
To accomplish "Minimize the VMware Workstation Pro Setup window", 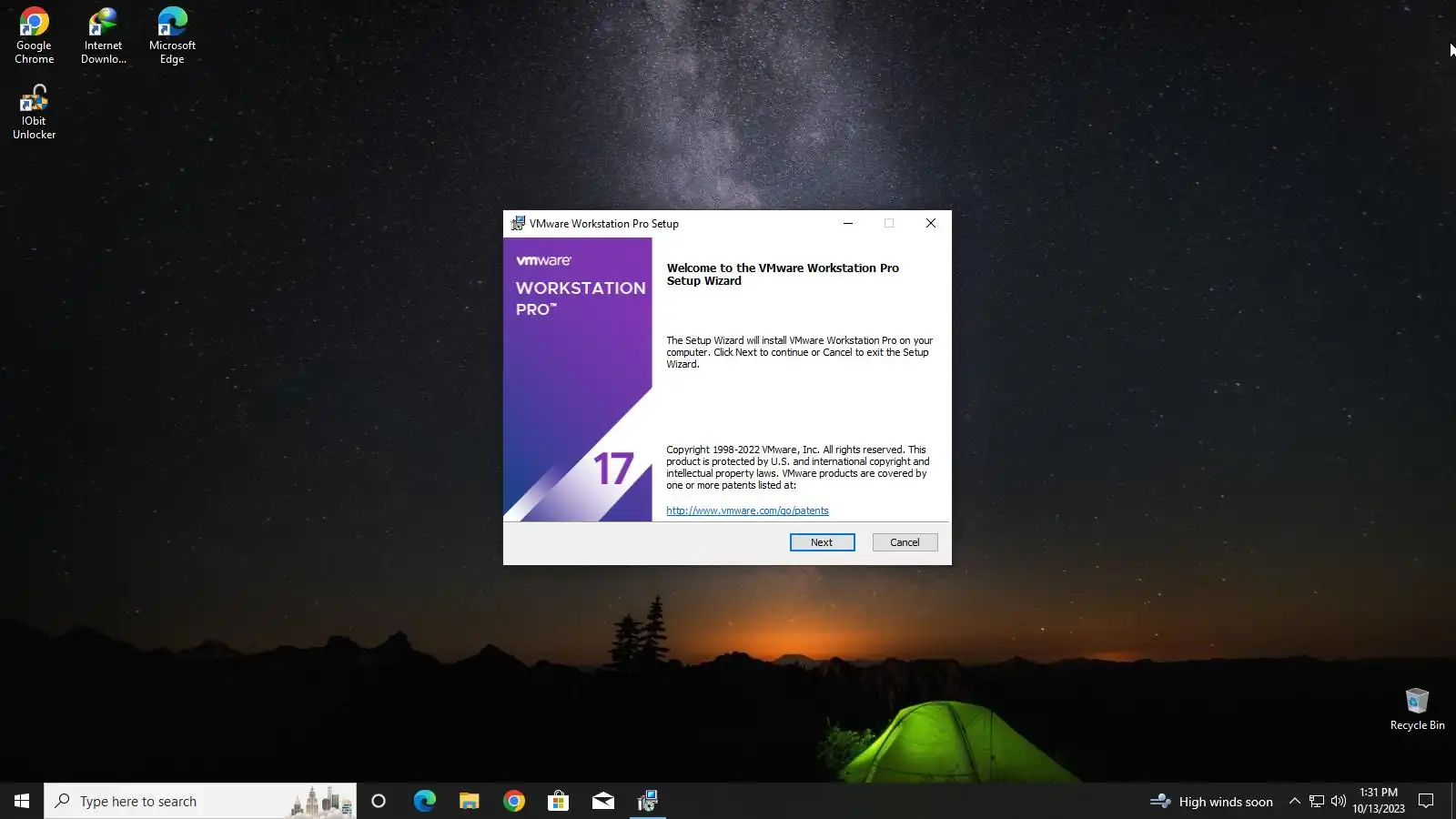I will 848,223.
